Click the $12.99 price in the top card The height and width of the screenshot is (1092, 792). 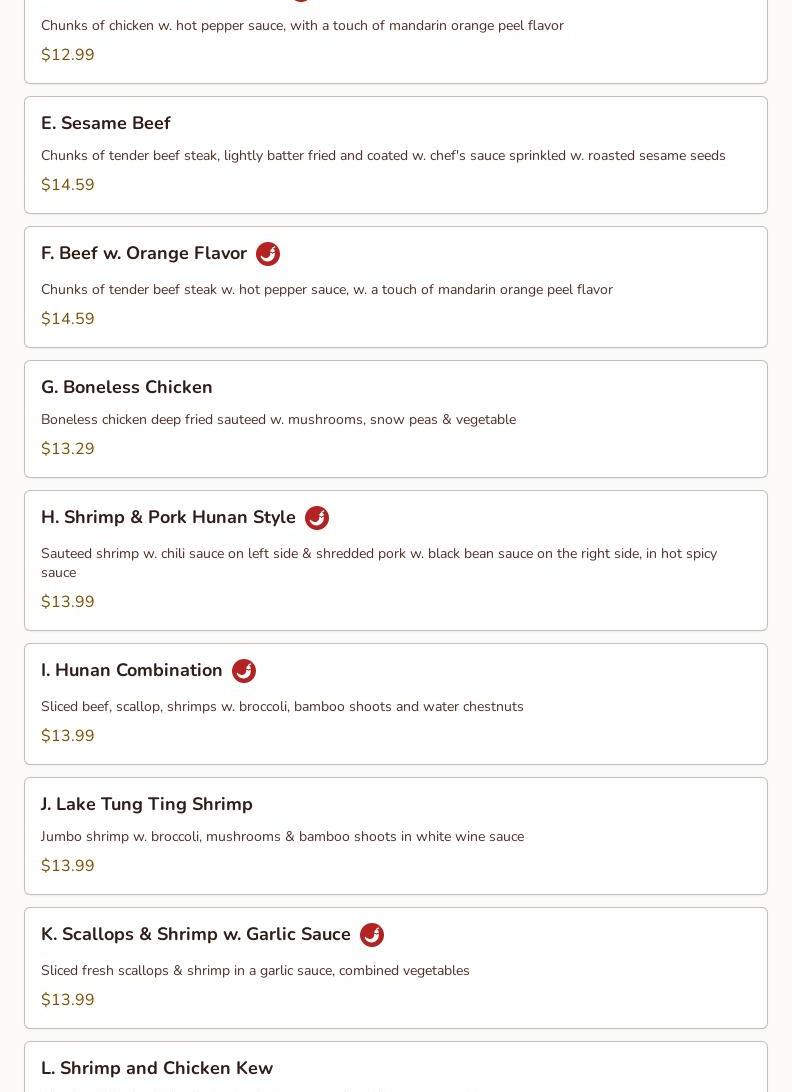pyautogui.click(x=68, y=54)
